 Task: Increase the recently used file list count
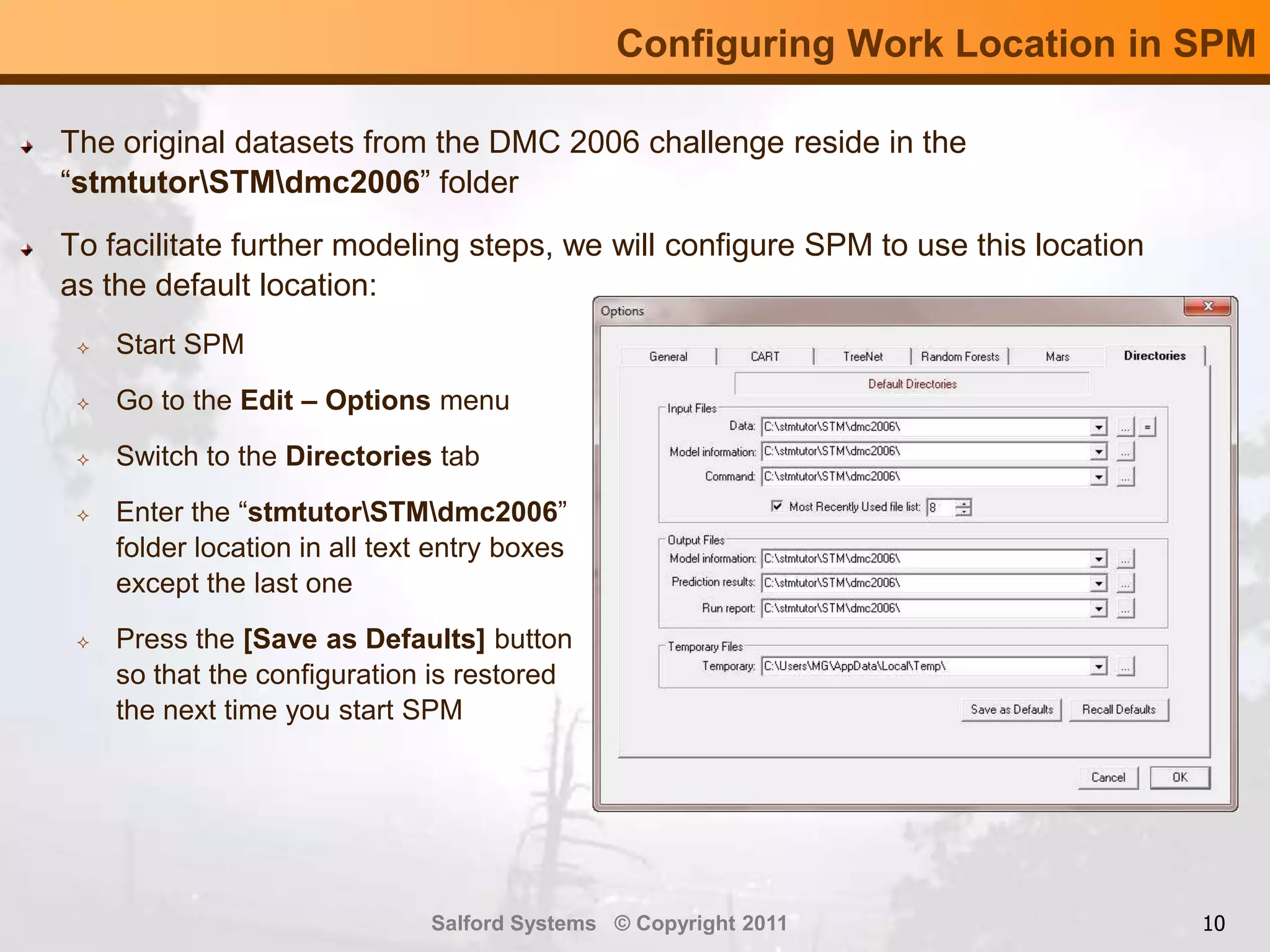coord(964,503)
